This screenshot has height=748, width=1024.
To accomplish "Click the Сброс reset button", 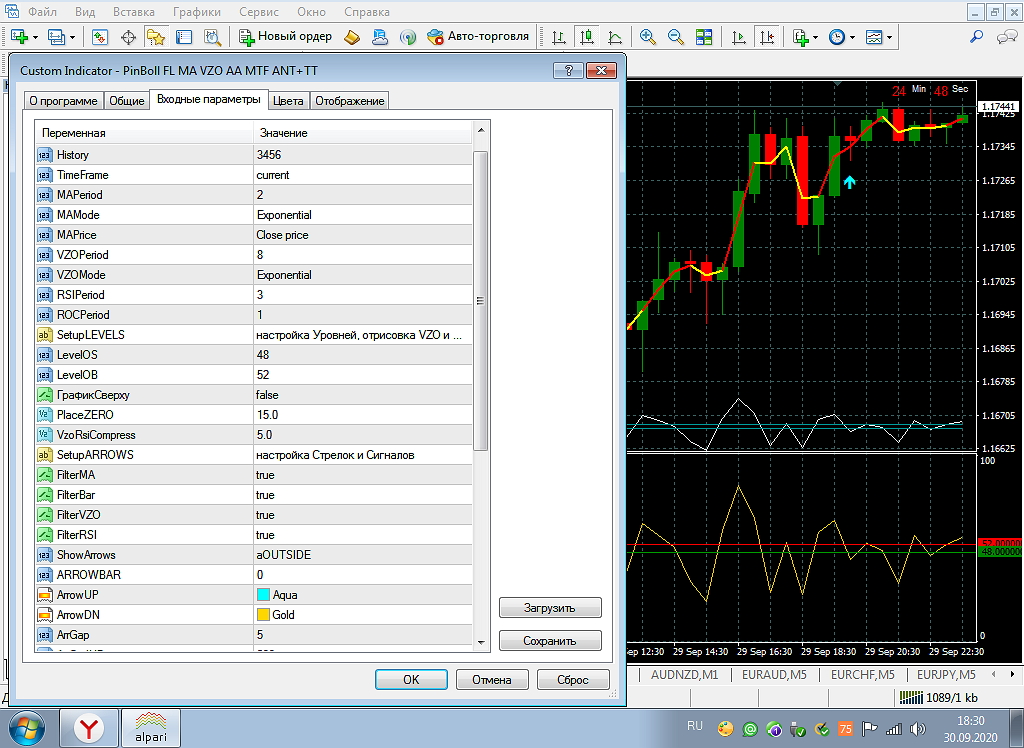I will (x=573, y=679).
